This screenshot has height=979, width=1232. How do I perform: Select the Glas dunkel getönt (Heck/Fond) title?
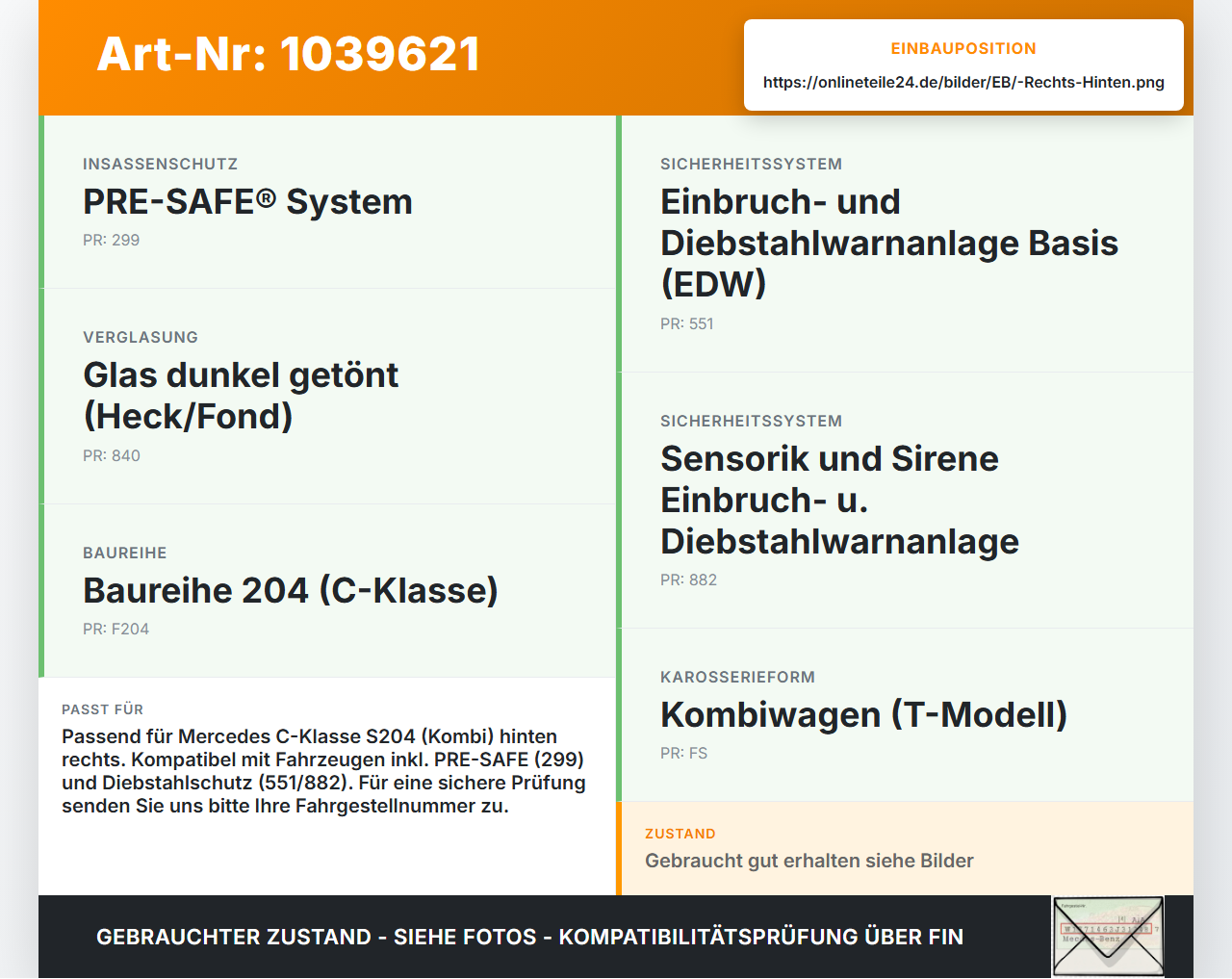pyautogui.click(x=241, y=396)
